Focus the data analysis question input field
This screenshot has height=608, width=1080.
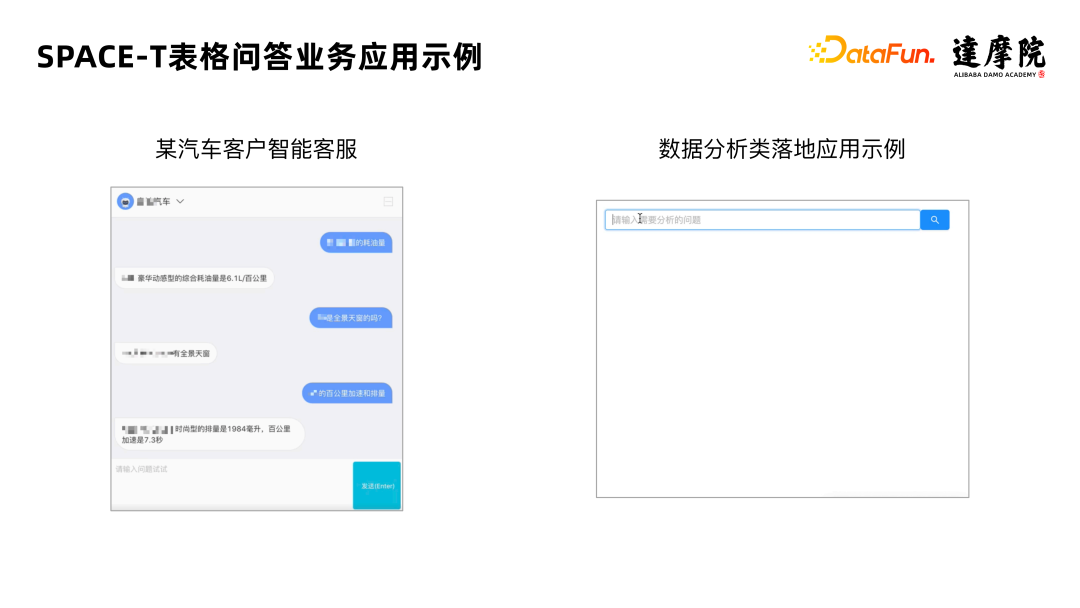pos(762,220)
